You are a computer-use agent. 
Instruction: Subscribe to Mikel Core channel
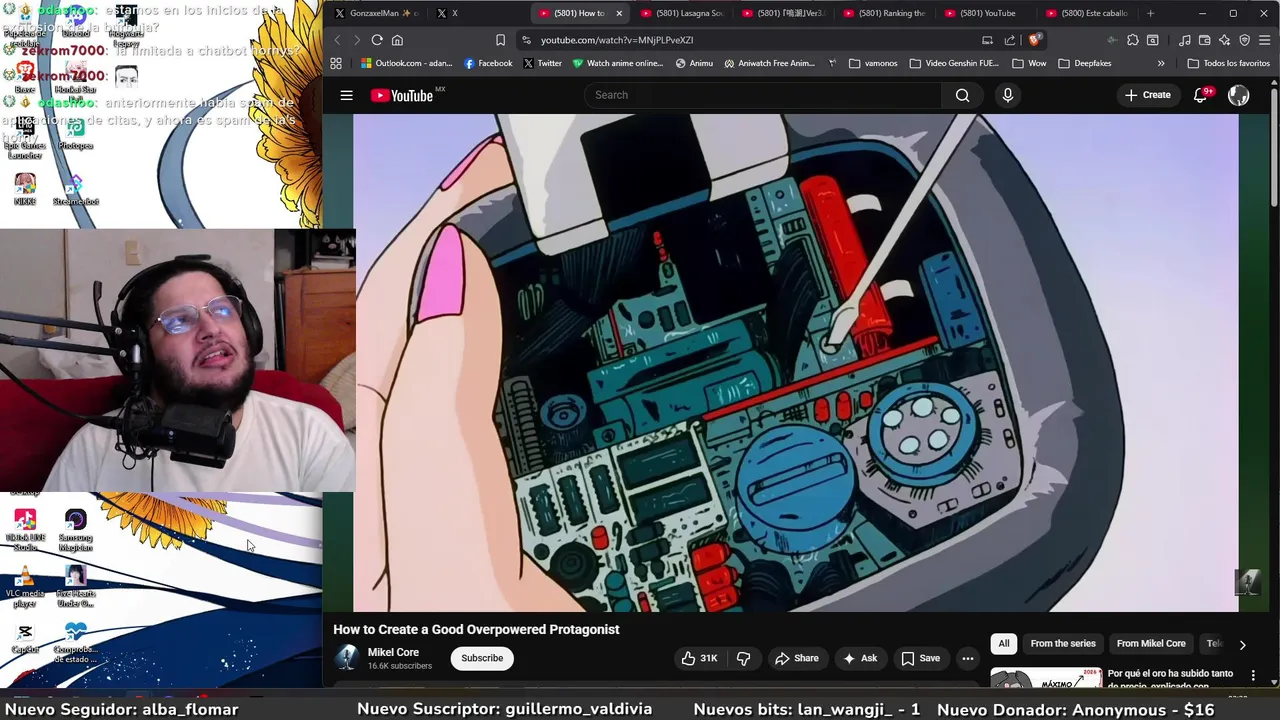[x=482, y=658]
